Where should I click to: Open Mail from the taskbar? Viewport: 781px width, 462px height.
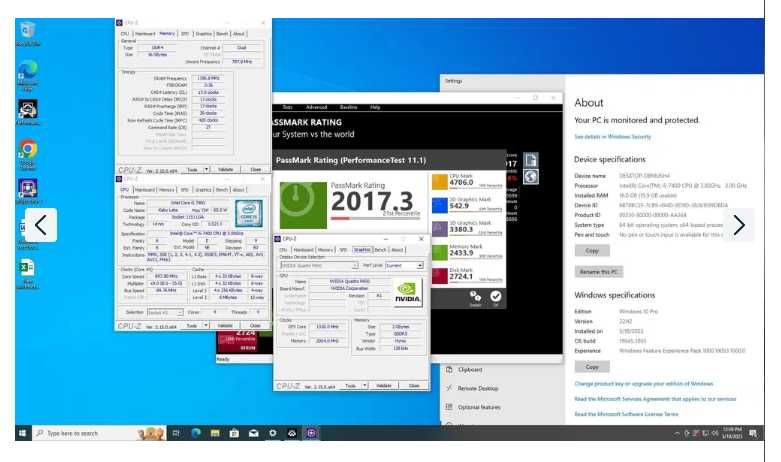(x=254, y=433)
